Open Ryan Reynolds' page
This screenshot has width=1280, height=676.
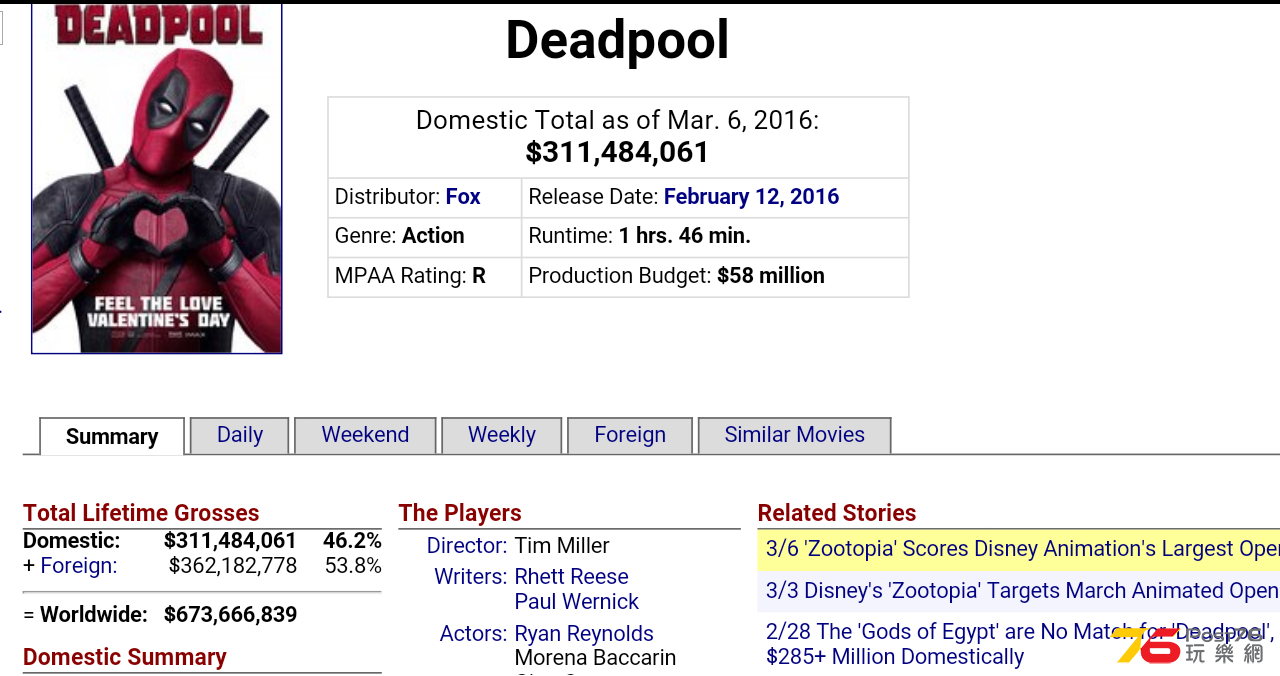click(584, 634)
